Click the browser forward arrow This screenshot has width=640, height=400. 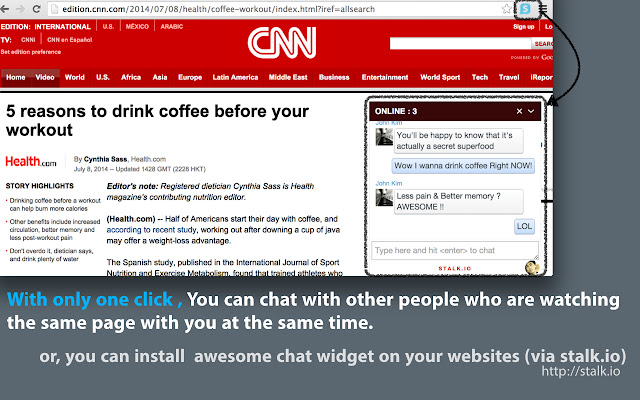20,9
